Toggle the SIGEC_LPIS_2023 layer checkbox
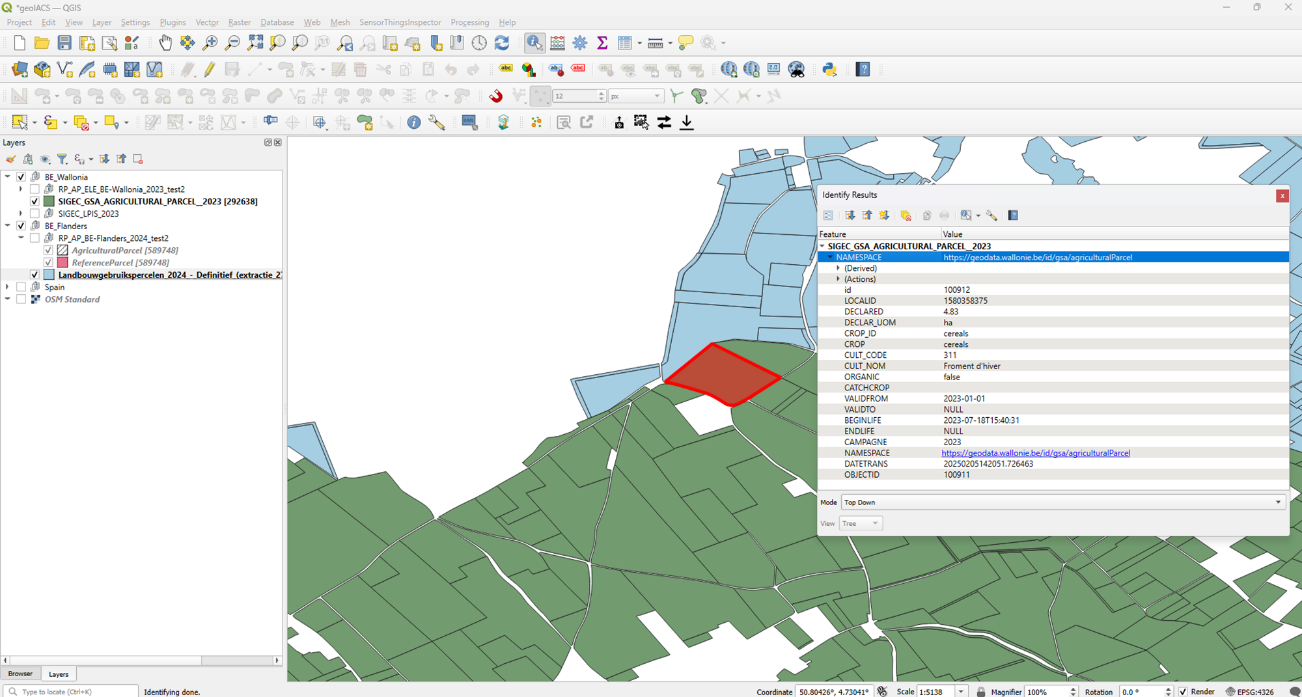 [35, 213]
